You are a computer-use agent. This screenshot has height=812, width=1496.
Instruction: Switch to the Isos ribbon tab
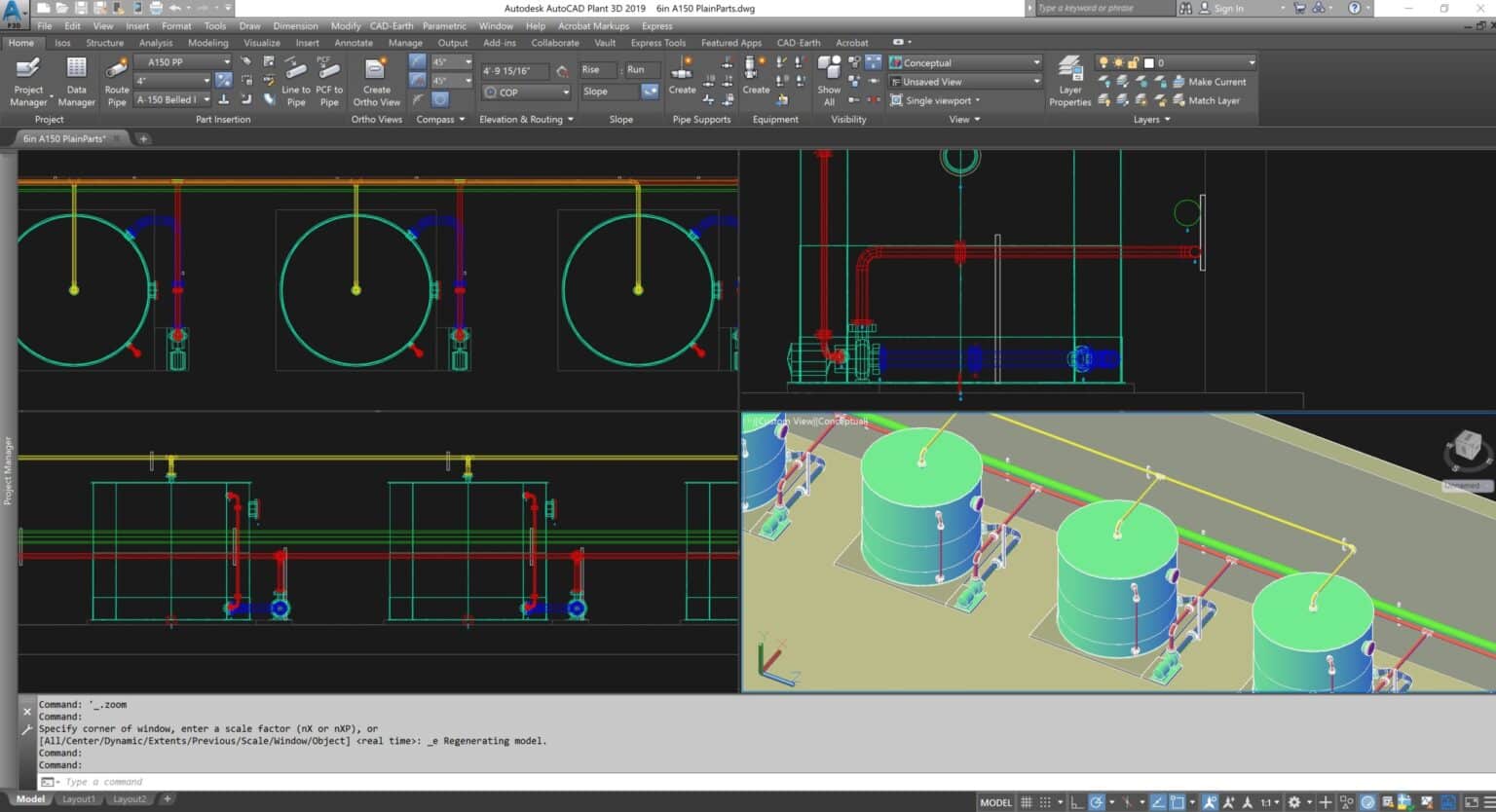click(62, 43)
